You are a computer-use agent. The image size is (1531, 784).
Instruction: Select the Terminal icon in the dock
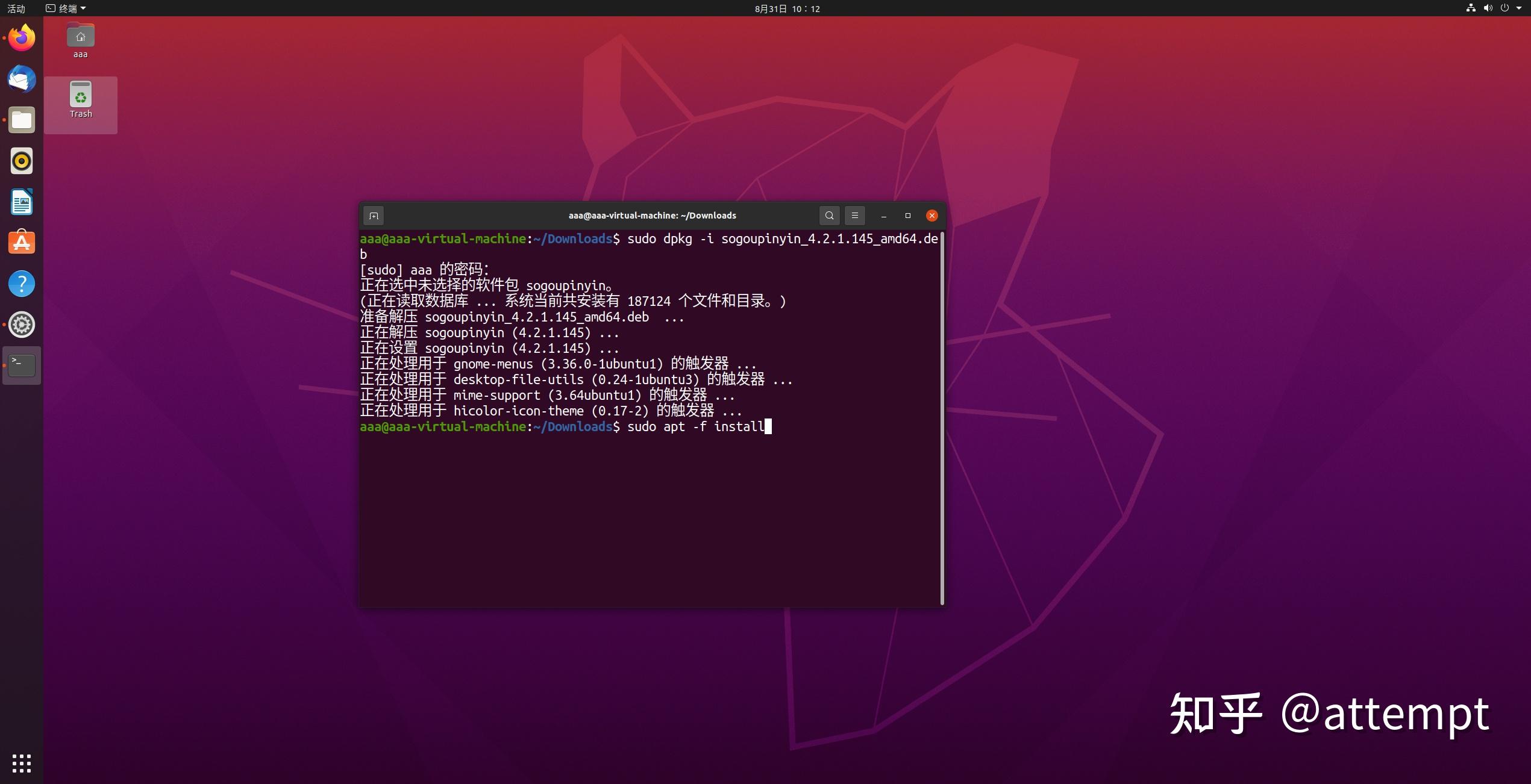point(22,366)
